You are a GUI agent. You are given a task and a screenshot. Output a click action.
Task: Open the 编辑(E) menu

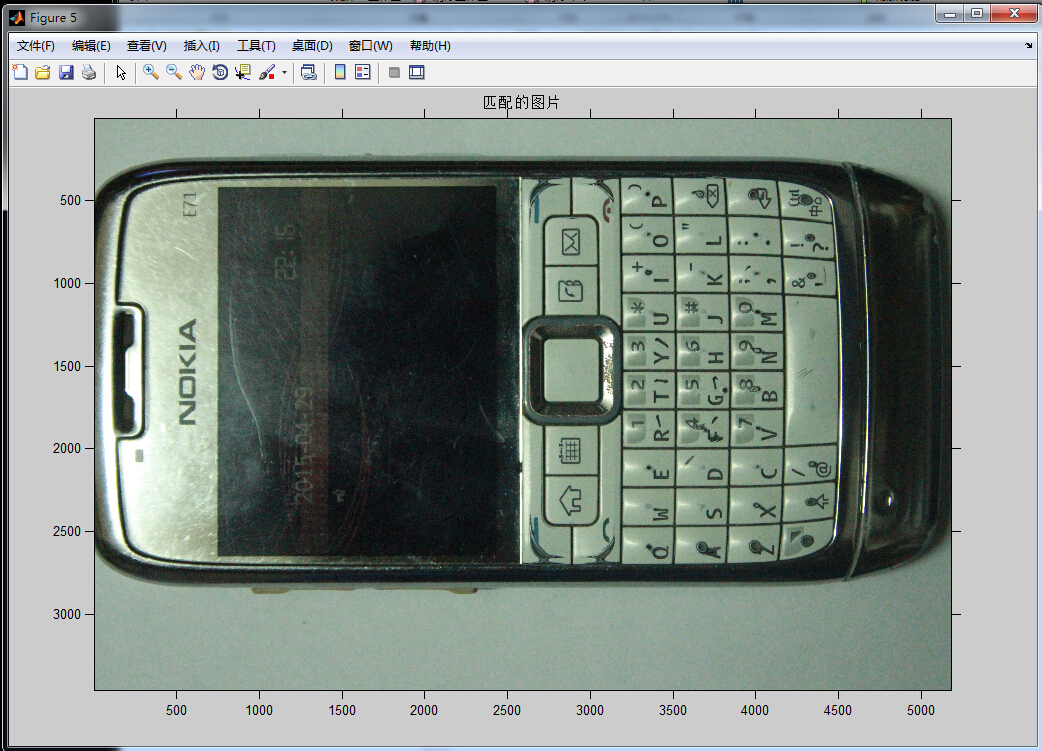point(91,46)
